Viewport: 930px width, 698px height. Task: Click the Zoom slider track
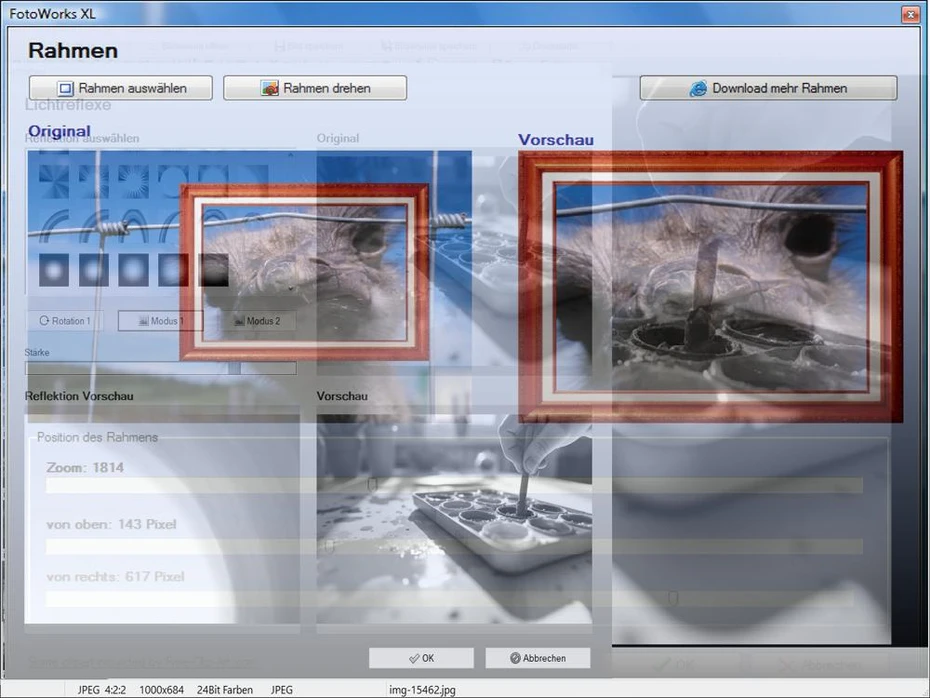point(453,485)
